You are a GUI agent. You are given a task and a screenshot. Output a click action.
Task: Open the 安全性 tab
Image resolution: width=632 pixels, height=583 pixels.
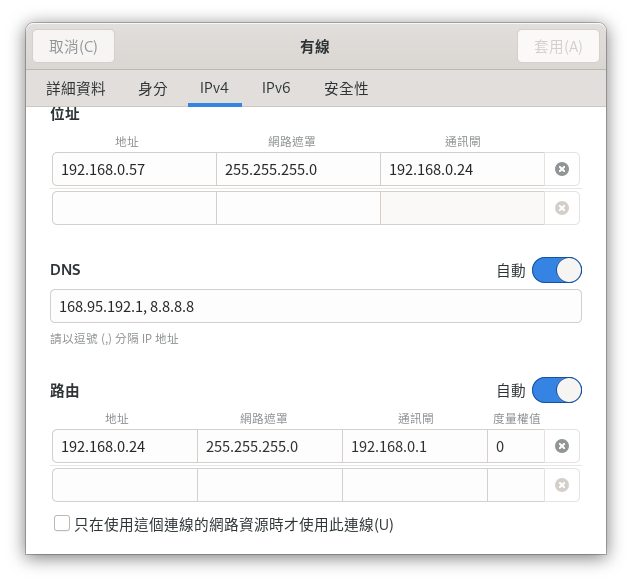point(346,88)
